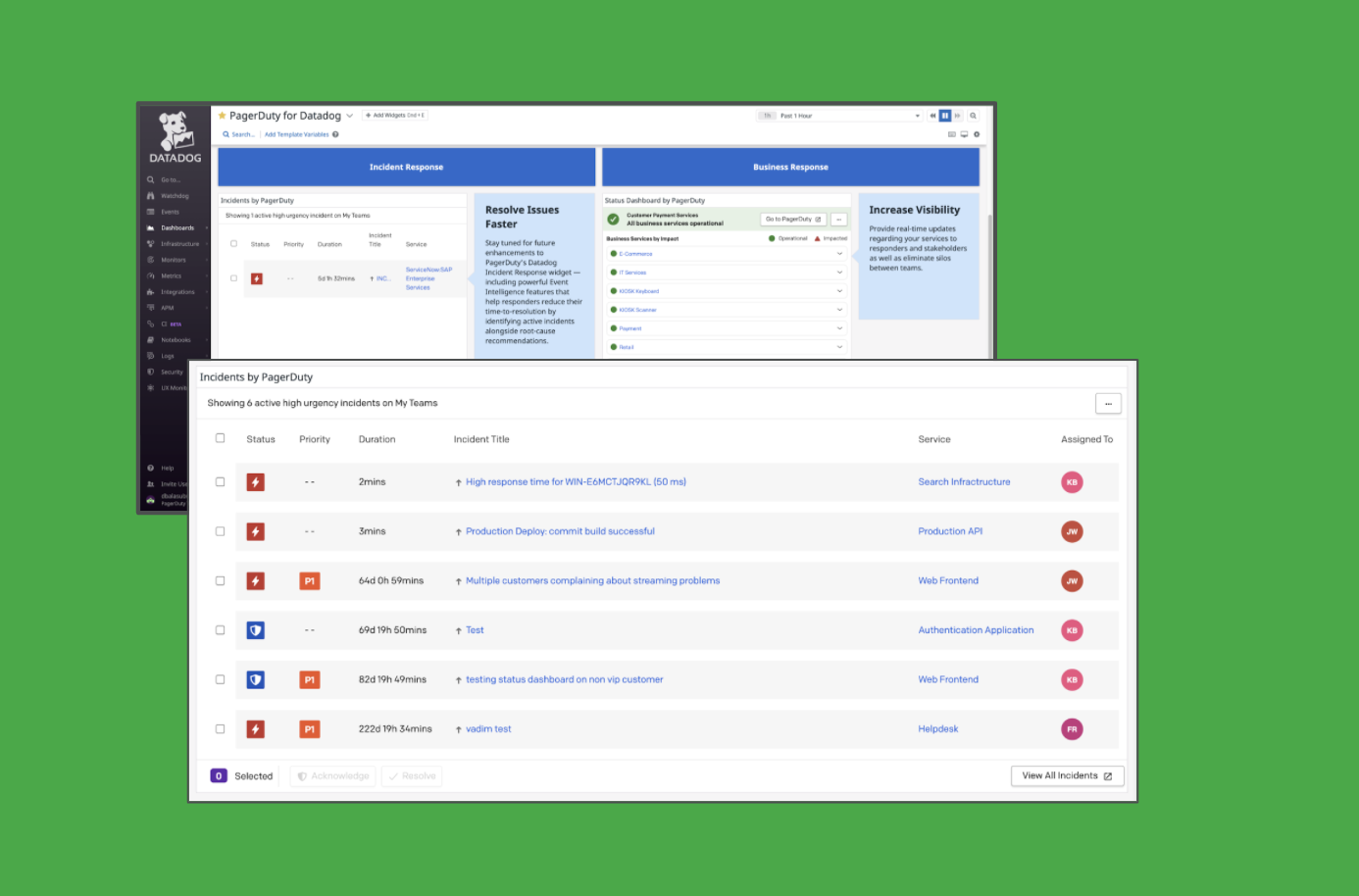Star the PagerDuty for Datadog dashboard
Viewport: 1359px width, 896px height.
coord(223,116)
